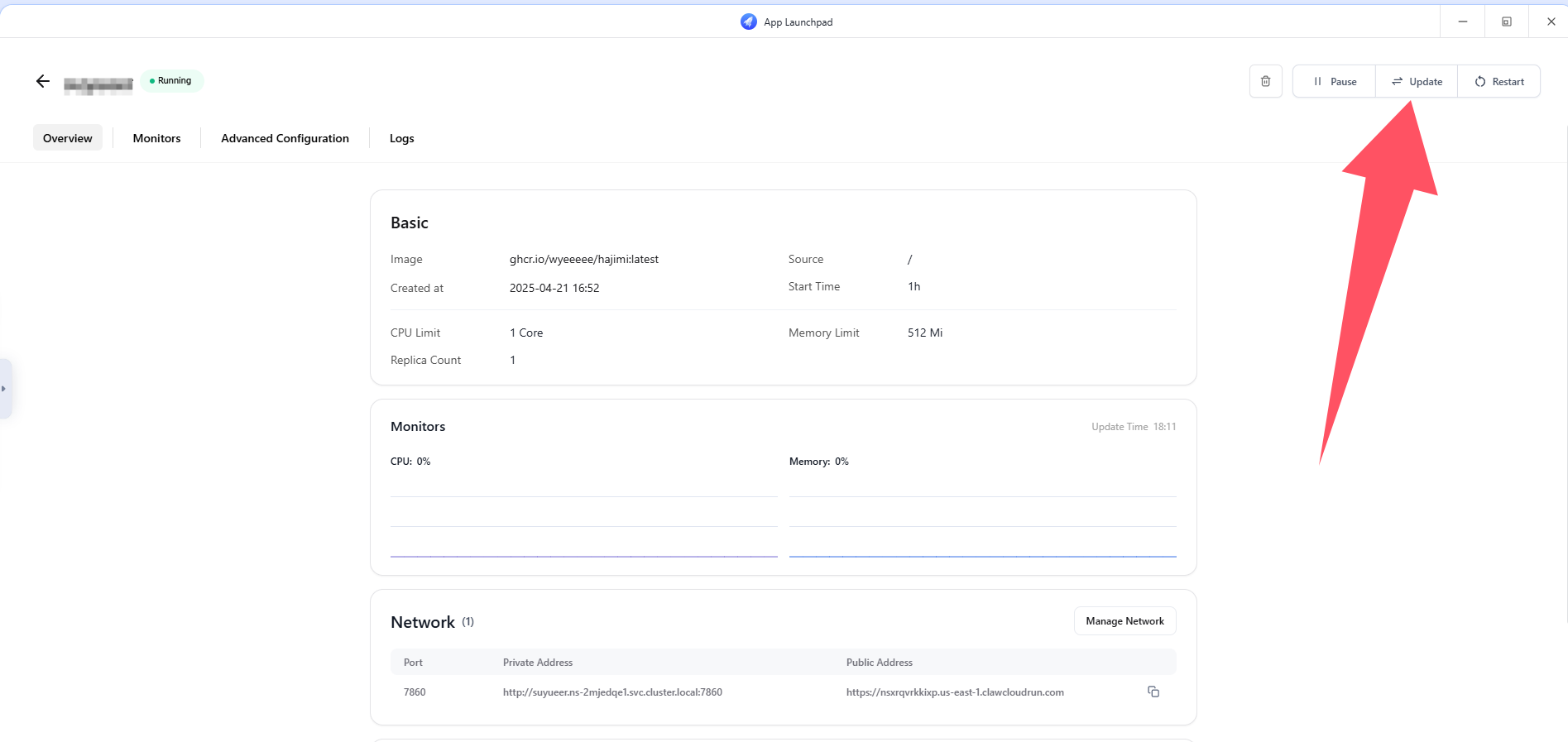Click the Manage Network button
Screen dimensions: 1568x742
pos(1124,621)
